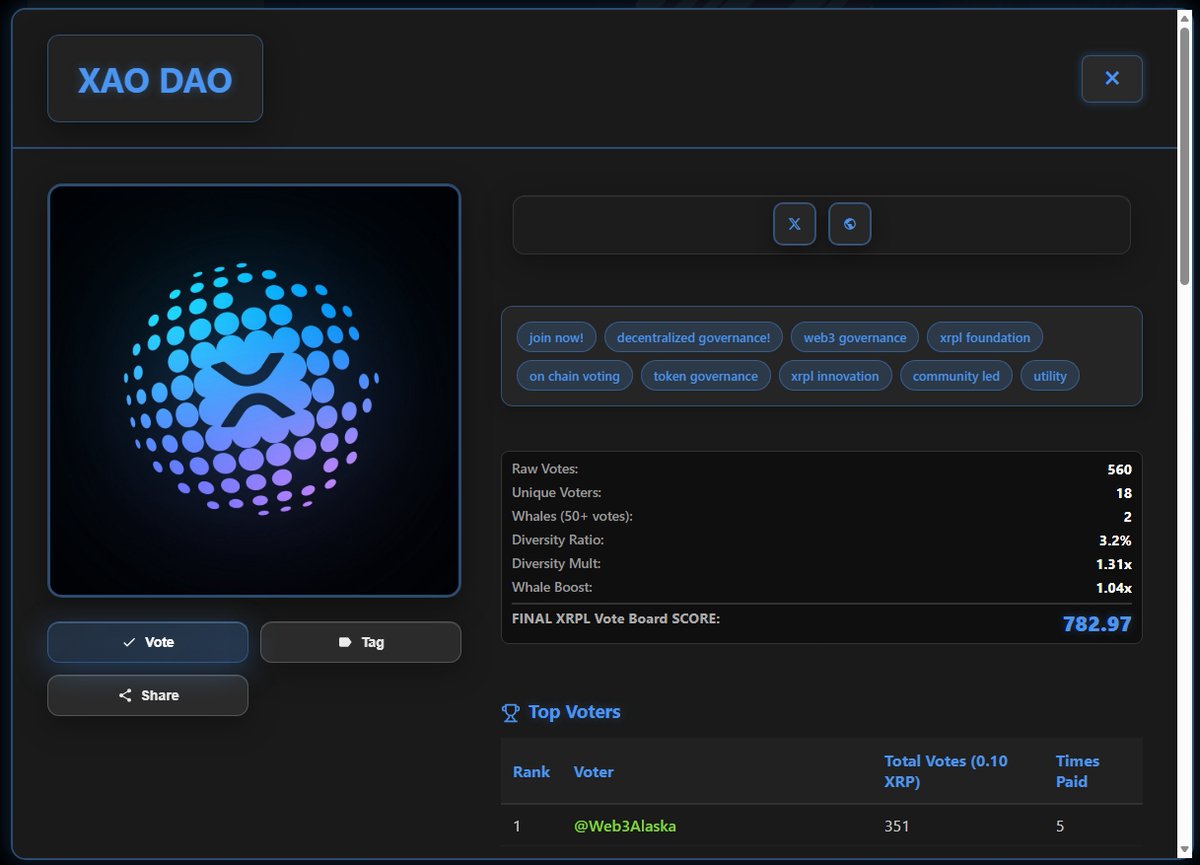The width and height of the screenshot is (1200, 865).
Task: Click the Times Paid column header
Action: [1078, 771]
